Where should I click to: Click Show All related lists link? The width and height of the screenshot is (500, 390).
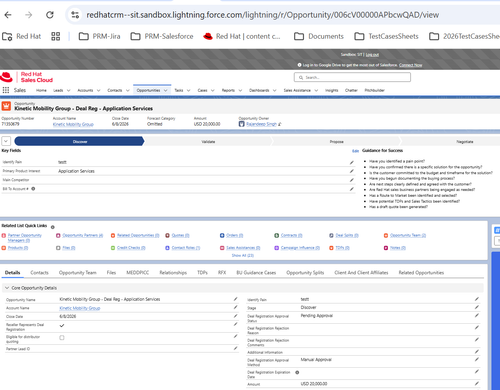point(243,255)
